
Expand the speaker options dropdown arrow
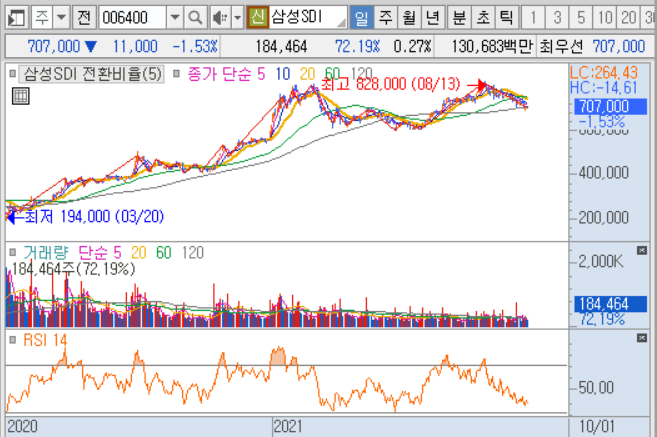238,18
